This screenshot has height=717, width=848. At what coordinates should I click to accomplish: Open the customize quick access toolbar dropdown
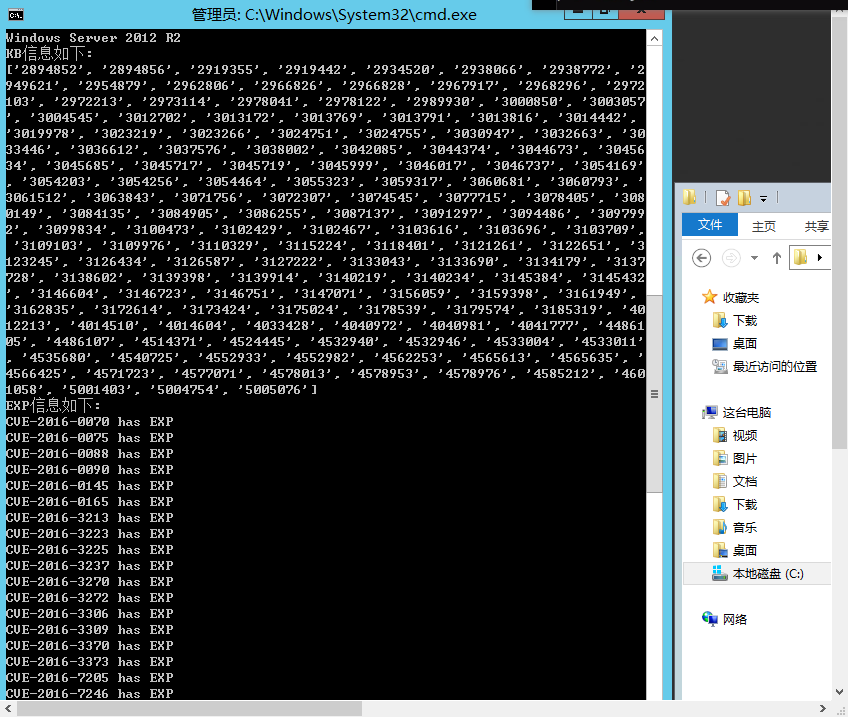763,199
